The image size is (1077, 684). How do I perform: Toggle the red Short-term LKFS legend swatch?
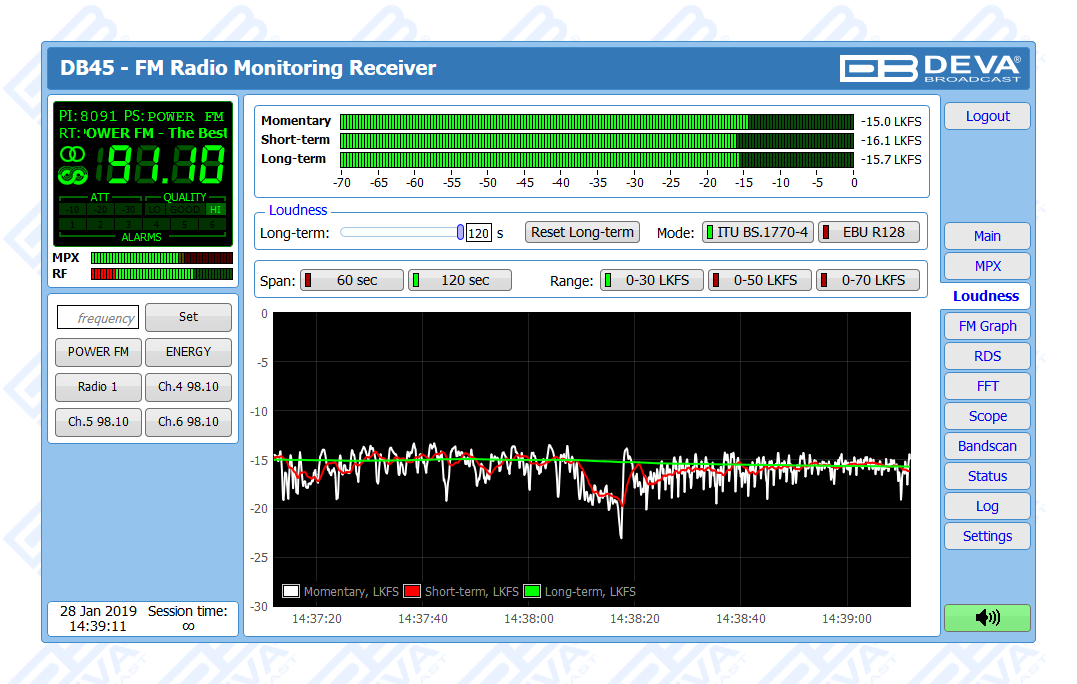click(413, 591)
